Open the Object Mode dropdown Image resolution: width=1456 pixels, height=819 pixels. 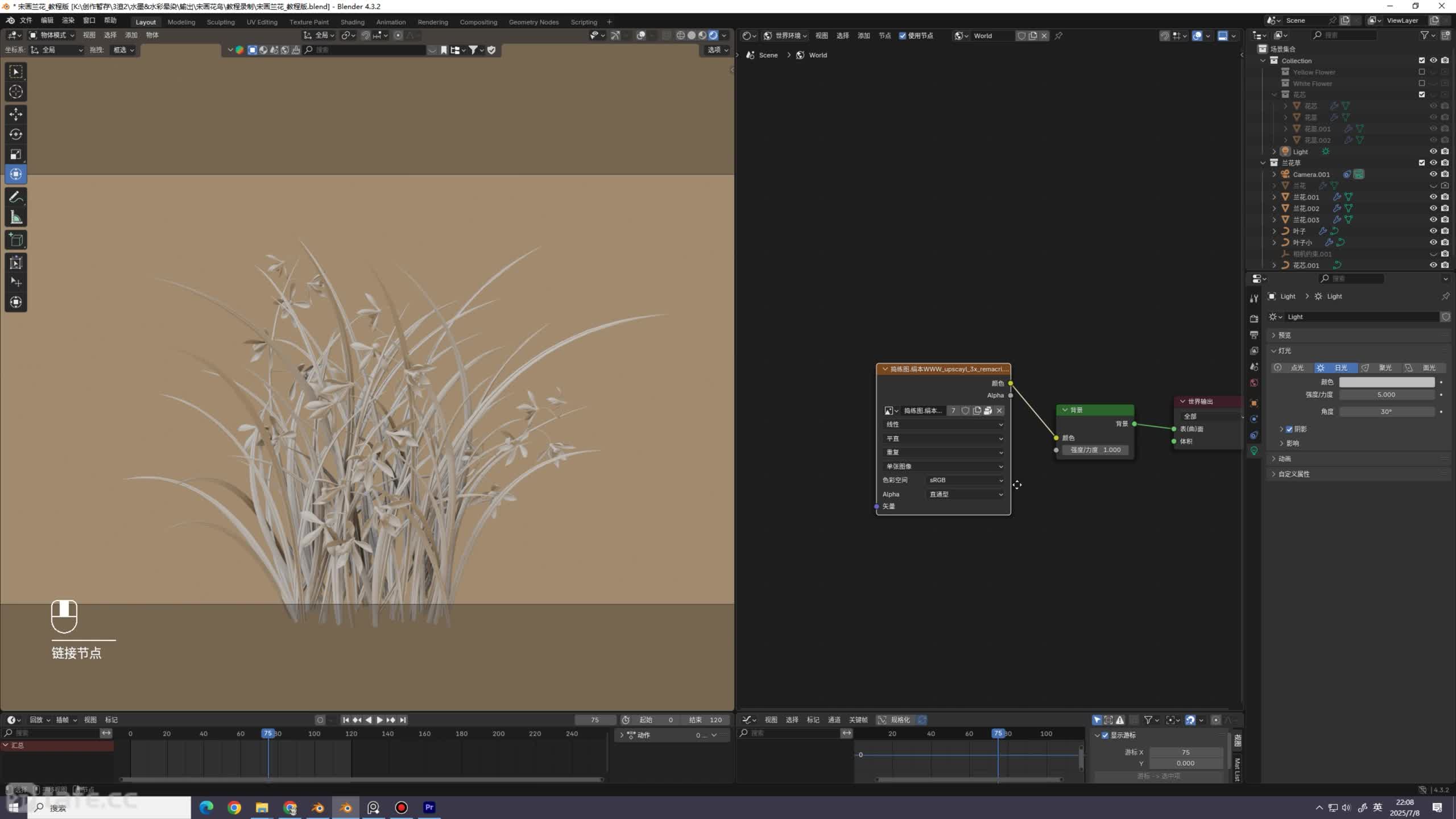tap(52, 35)
